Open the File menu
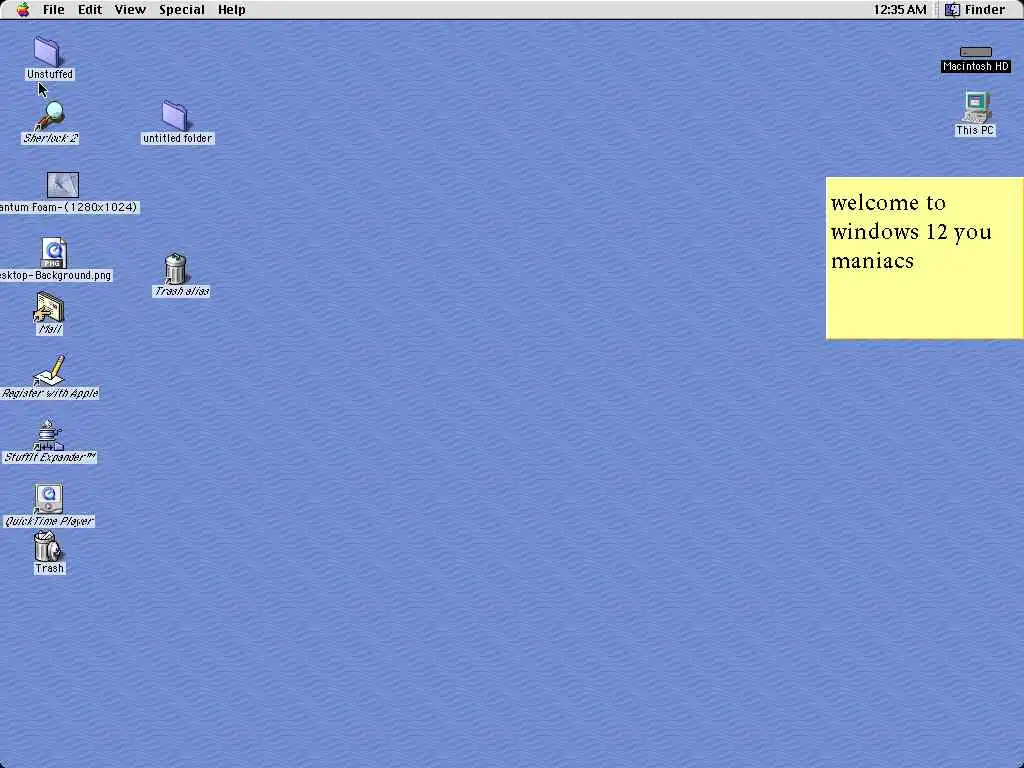The height and width of the screenshot is (768, 1024). point(54,10)
